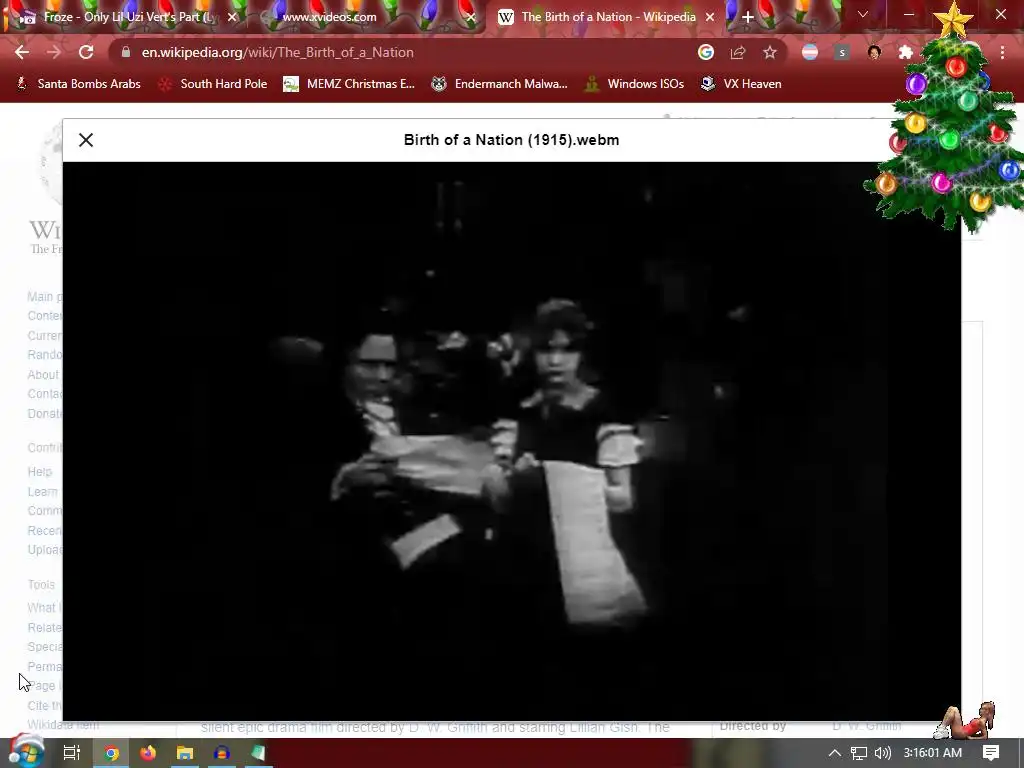
Task: Open the gray S extension icon
Action: coord(842,52)
